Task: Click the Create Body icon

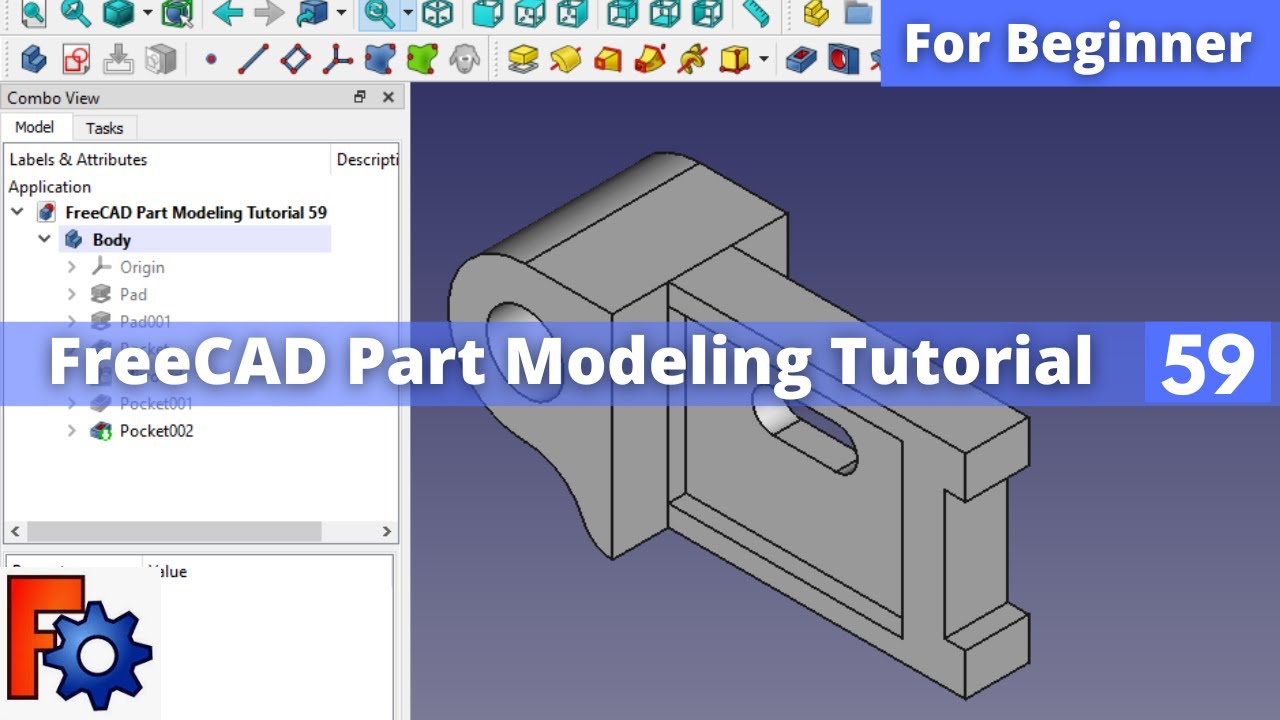Action: point(34,59)
